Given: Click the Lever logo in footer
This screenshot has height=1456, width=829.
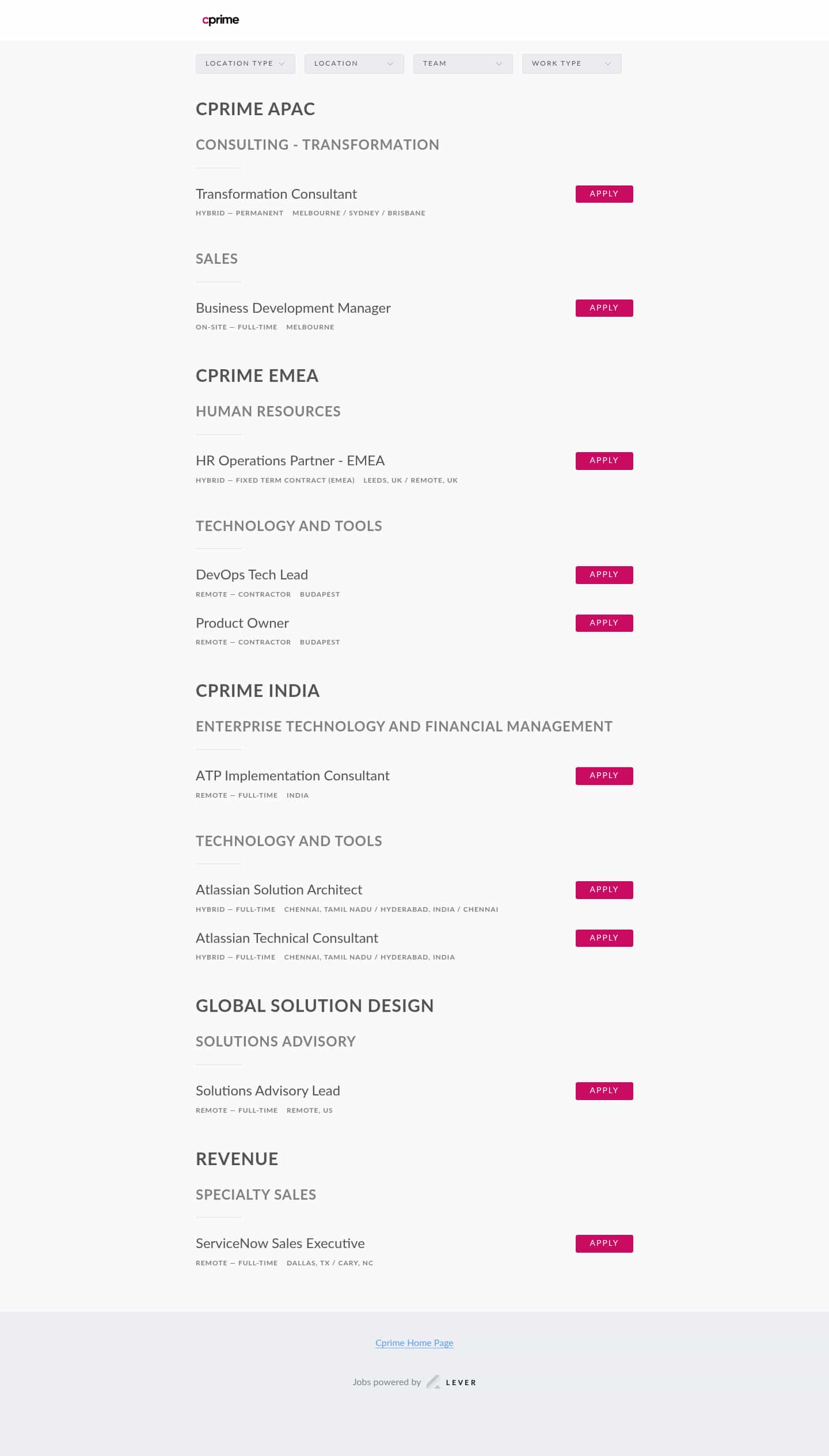Looking at the screenshot, I should [451, 1382].
